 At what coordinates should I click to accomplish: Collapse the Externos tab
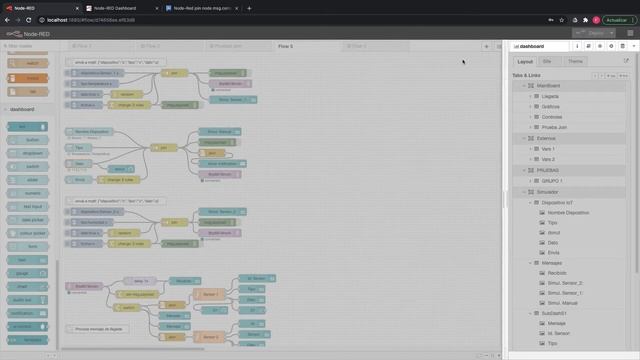pyautogui.click(x=524, y=138)
